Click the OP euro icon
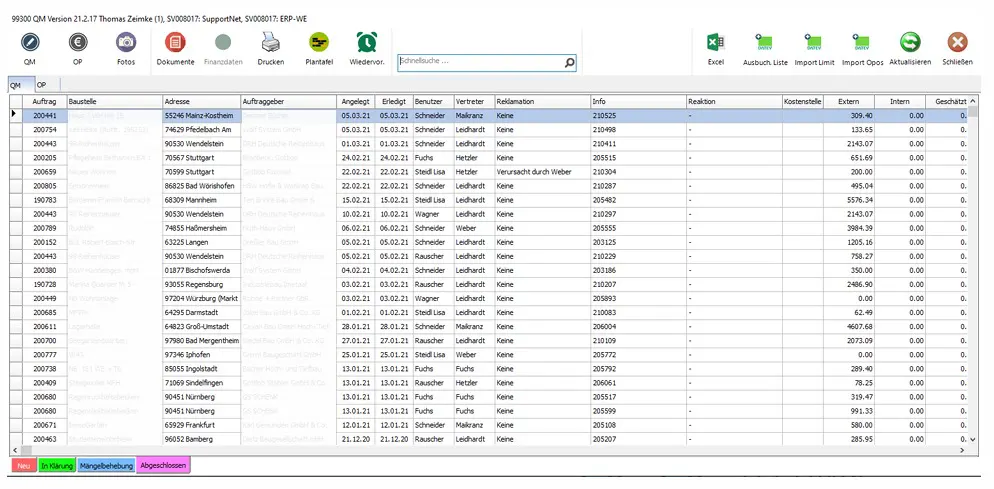The width and height of the screenshot is (994, 489). [78, 43]
